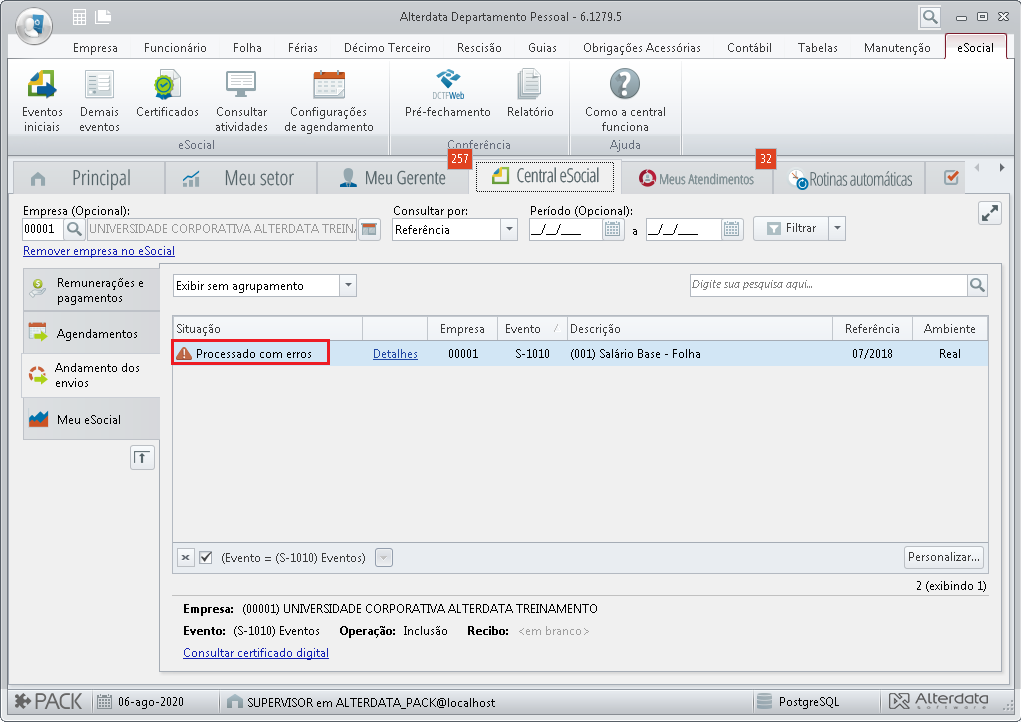Open Meu eSocial side menu
The image size is (1021, 722).
click(91, 419)
